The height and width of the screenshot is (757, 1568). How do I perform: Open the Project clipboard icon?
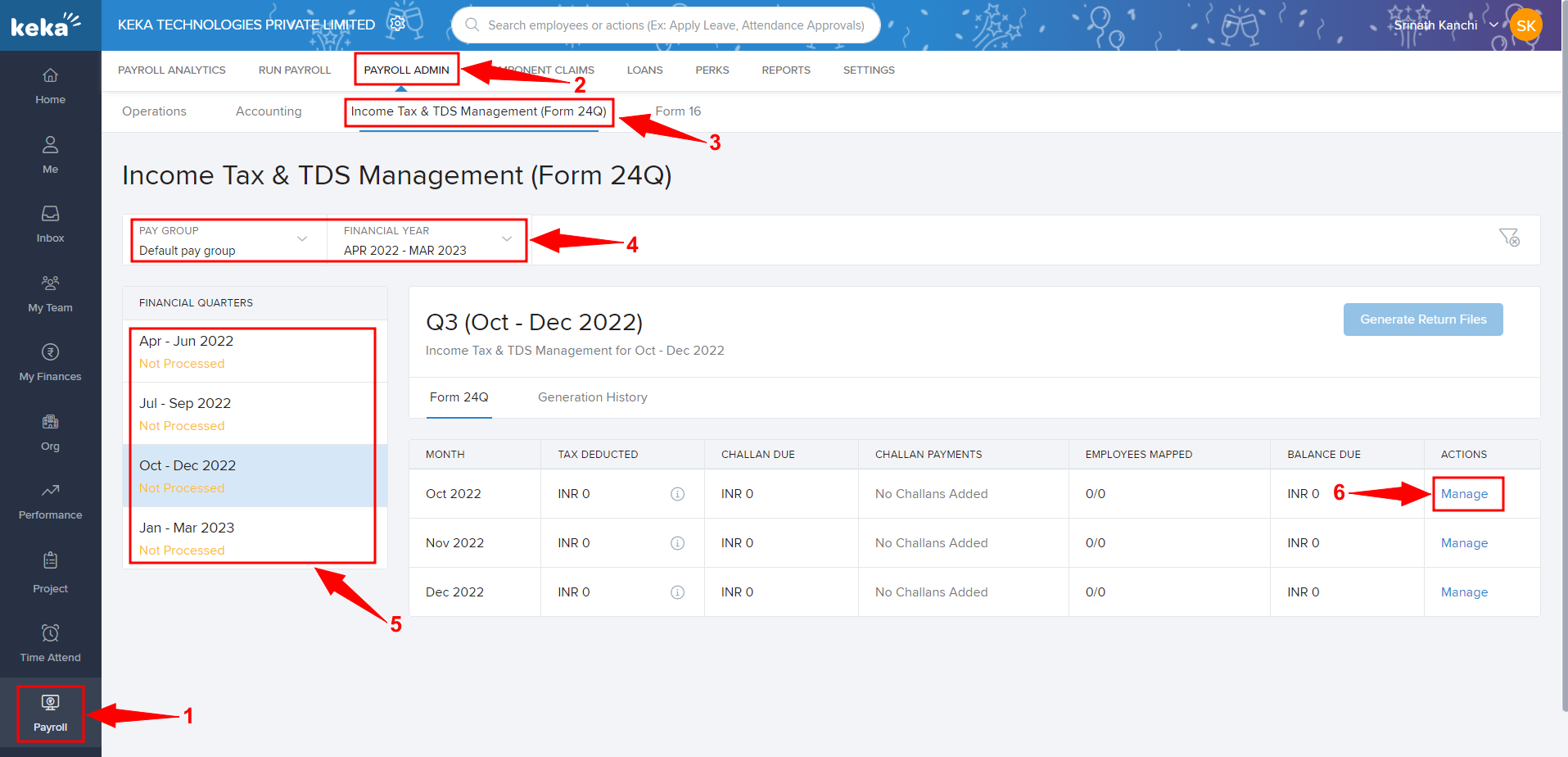click(x=50, y=561)
